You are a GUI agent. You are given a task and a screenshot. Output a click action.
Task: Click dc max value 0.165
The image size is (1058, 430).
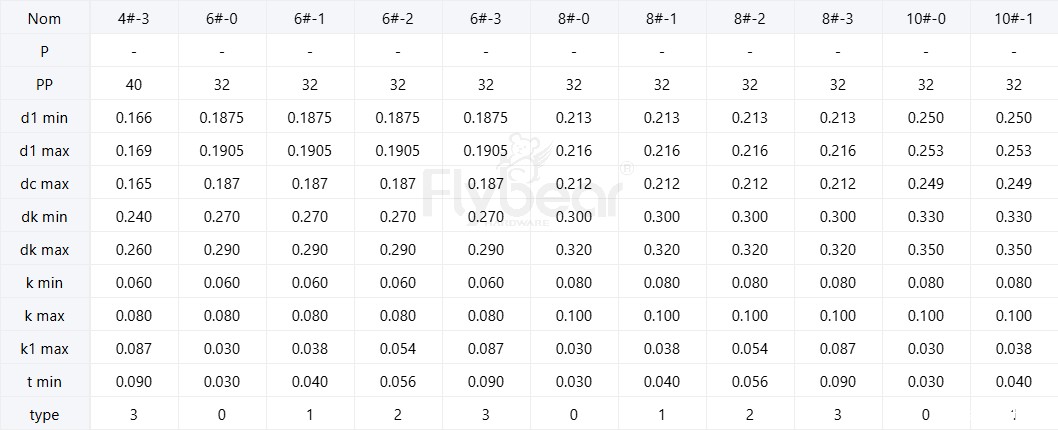[x=134, y=184]
